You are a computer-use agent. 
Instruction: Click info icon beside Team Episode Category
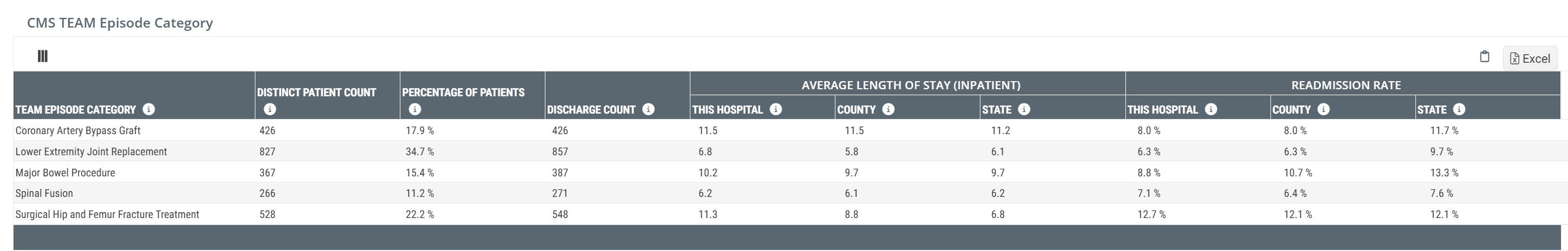[148, 109]
